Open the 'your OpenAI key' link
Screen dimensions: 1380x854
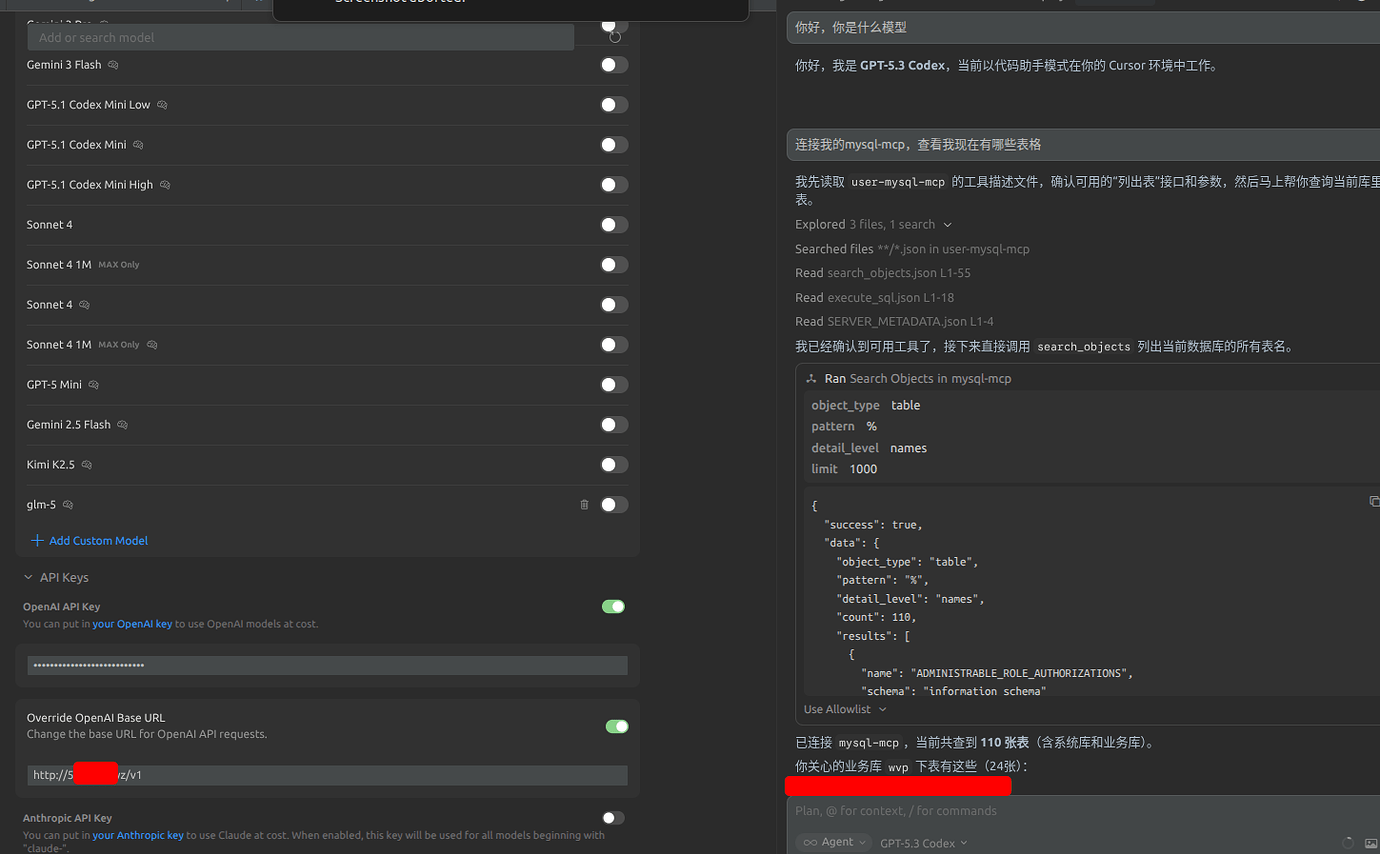click(x=132, y=624)
